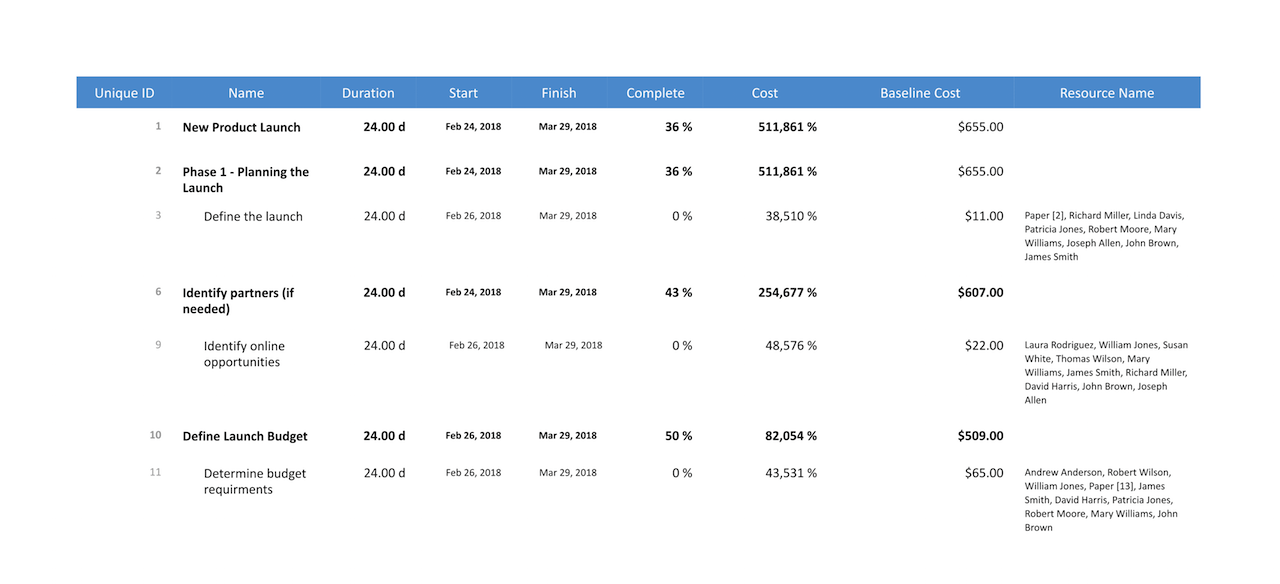This screenshot has width=1280, height=584.
Task: Select the Finish column header
Action: 559,93
